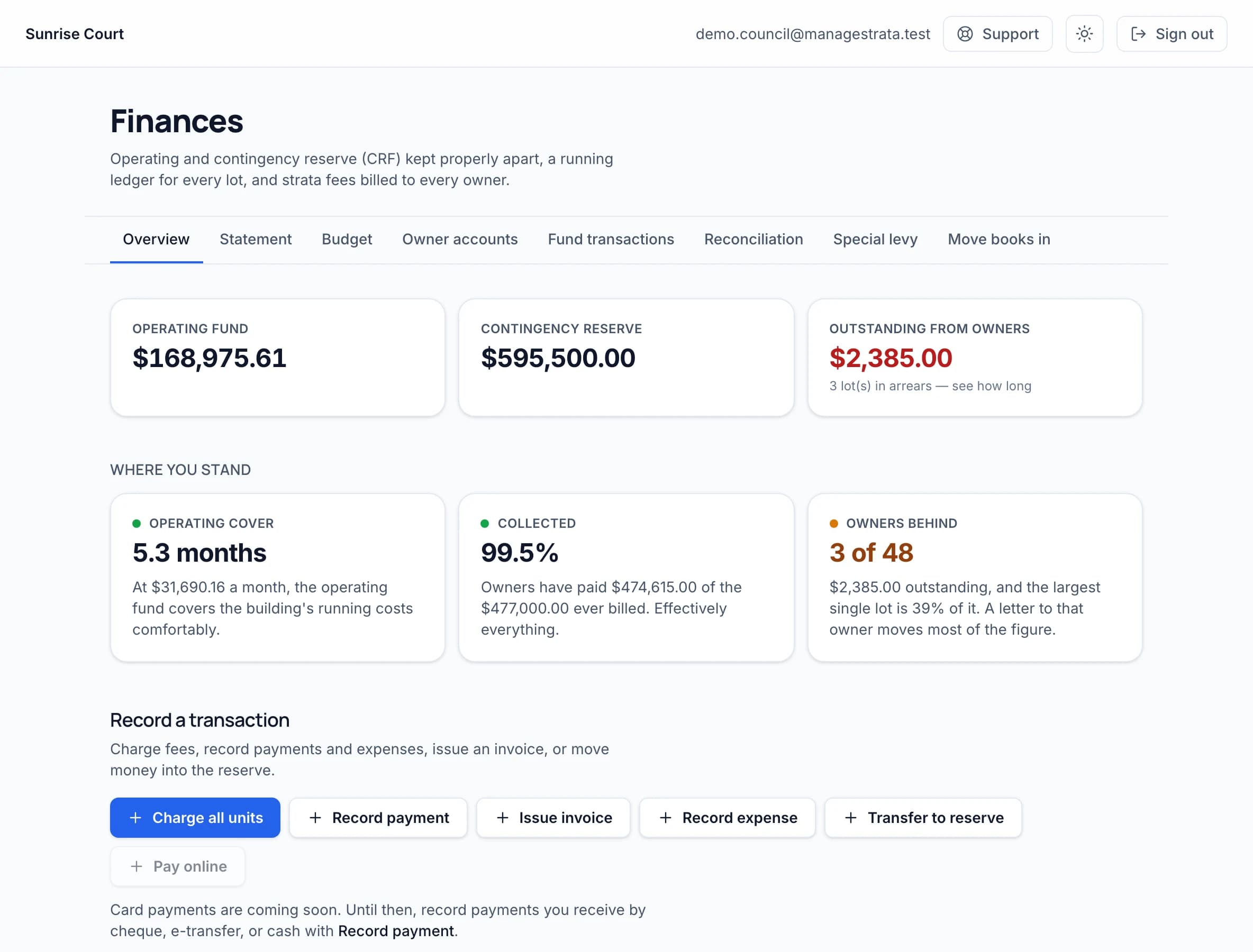1253x952 pixels.
Task: Click the $595,500.00 reserve amount
Action: [558, 358]
